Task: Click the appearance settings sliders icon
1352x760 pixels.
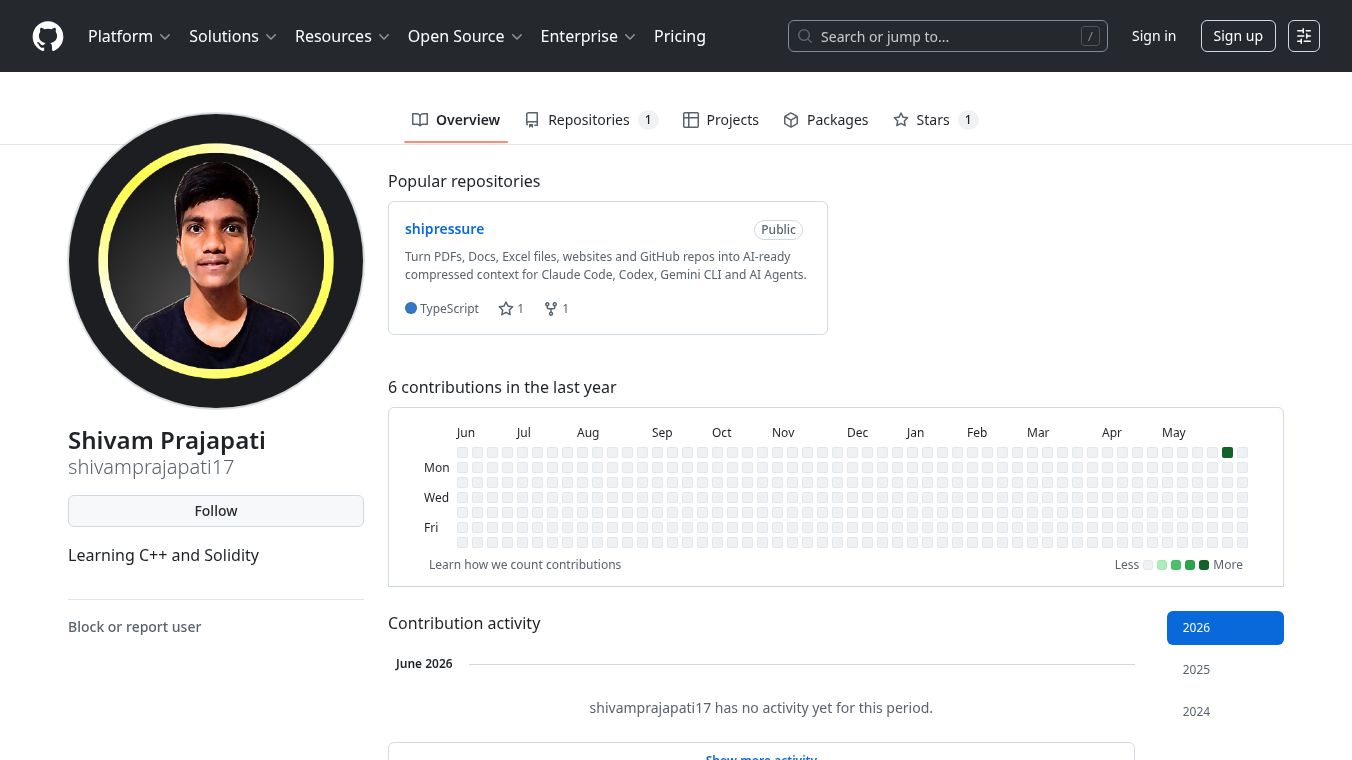Action: pos(1304,36)
